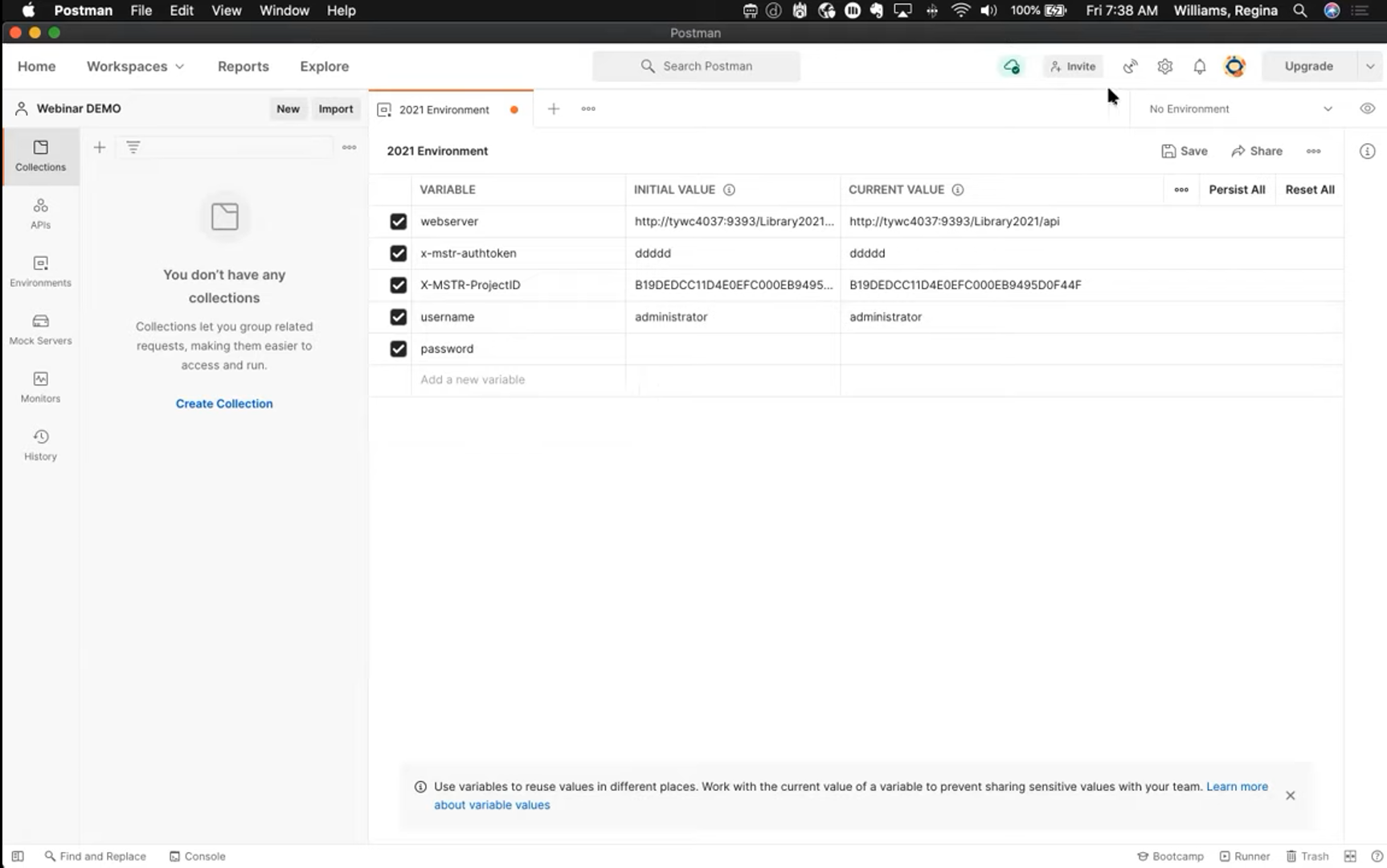Screen dimensions: 1387x868
Task: Open the APIs sidebar section
Action: [x=40, y=214]
